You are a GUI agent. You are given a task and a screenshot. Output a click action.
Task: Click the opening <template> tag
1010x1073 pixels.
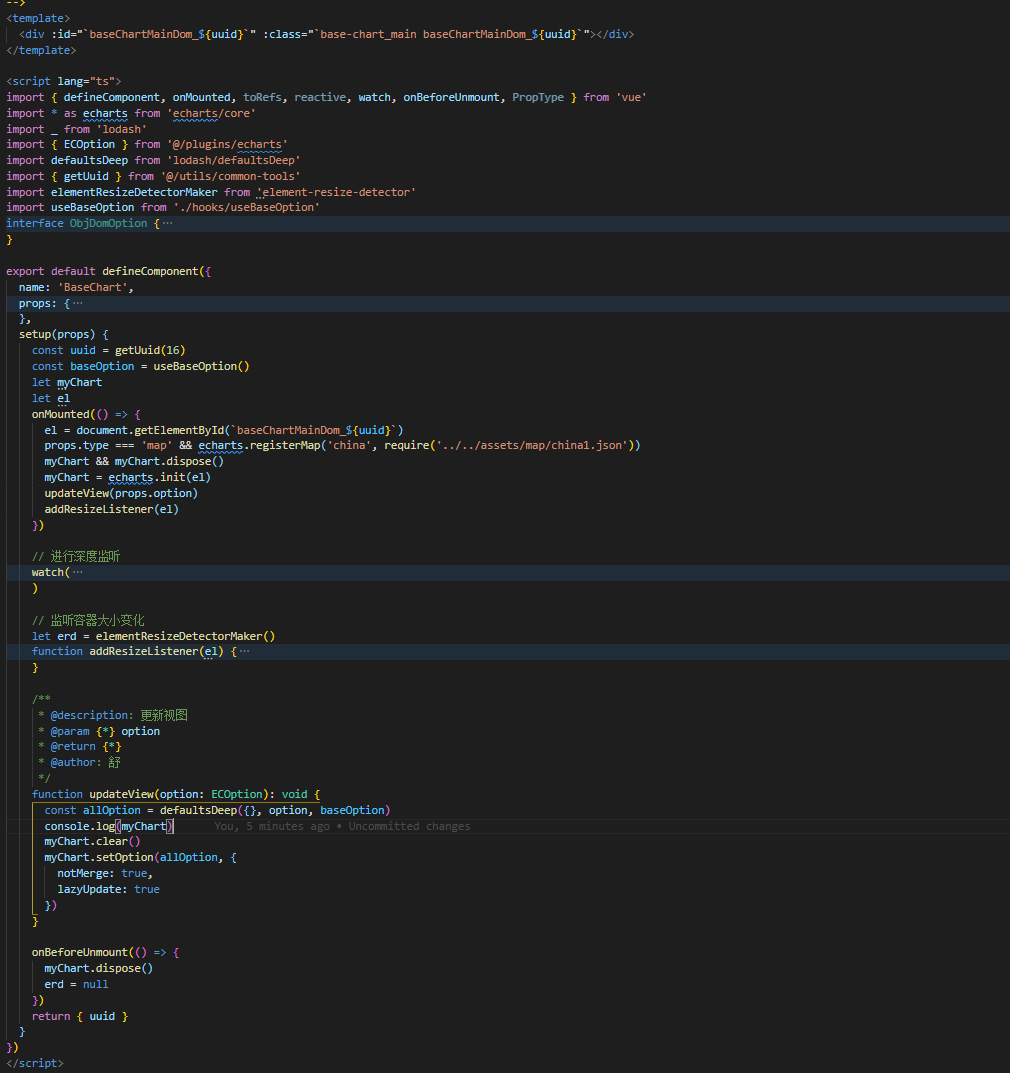click(x=38, y=18)
